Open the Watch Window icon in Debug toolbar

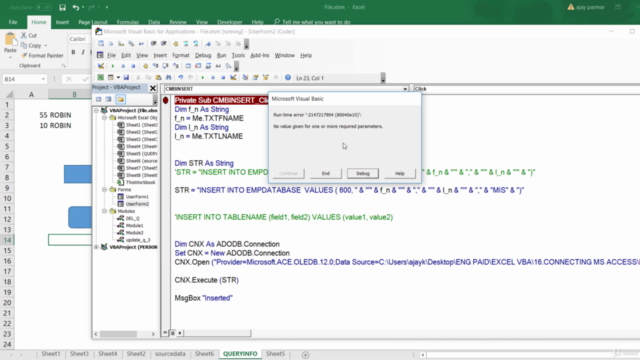pyautogui.click(x=208, y=66)
